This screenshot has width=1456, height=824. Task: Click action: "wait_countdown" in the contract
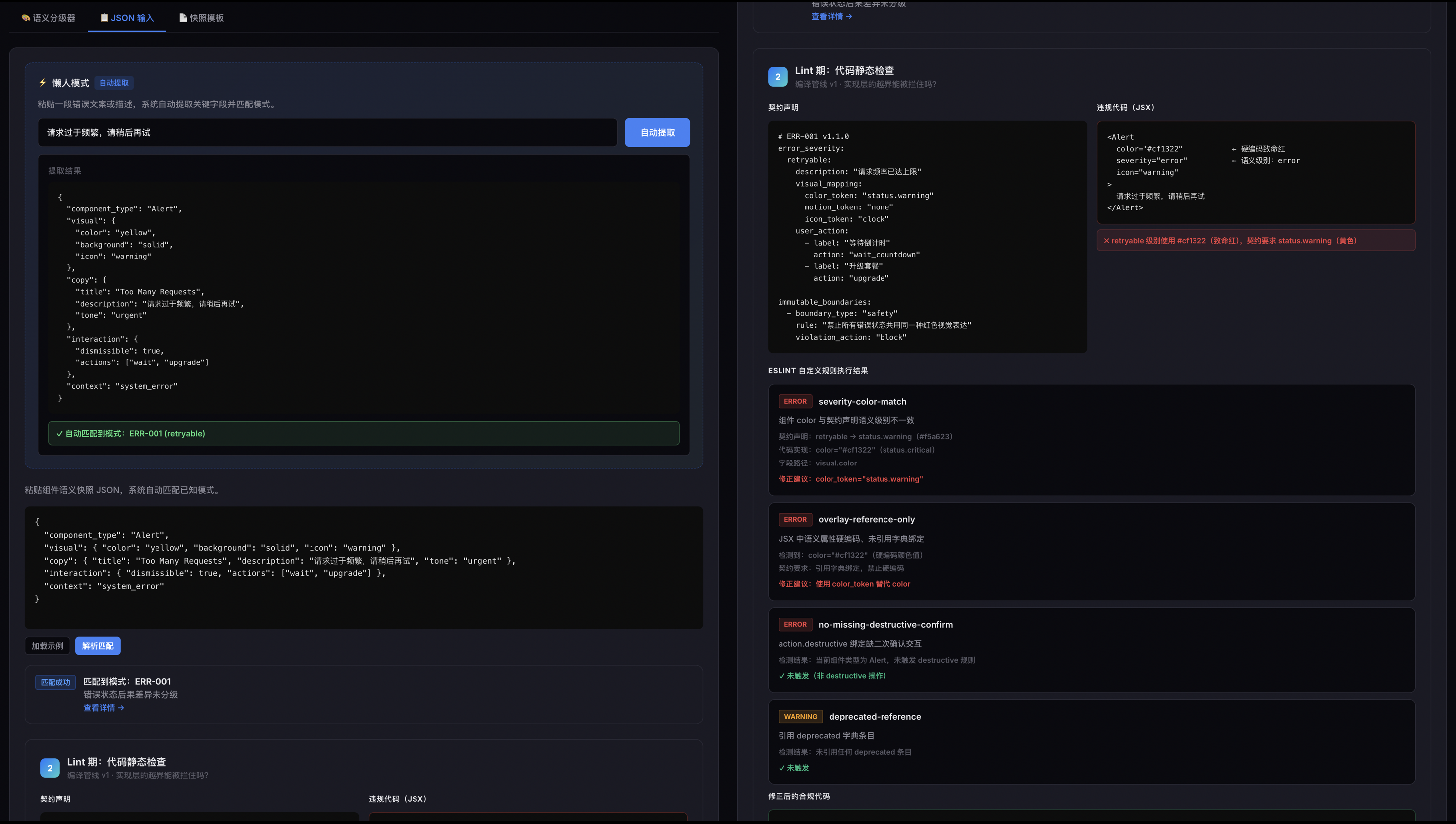(x=866, y=255)
